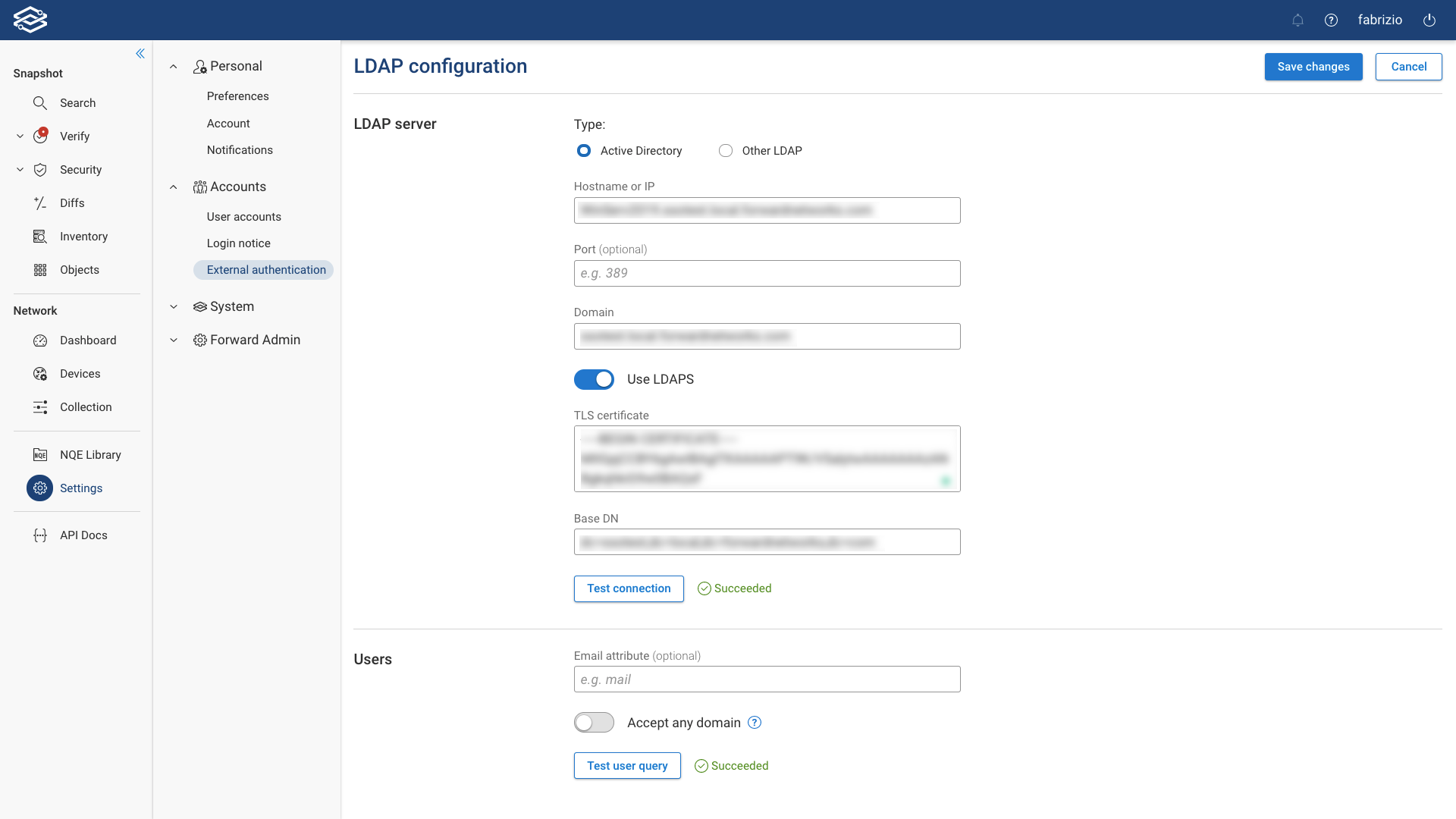Collapse sidebar with double chevron icon
The height and width of the screenshot is (819, 1456).
pos(140,53)
